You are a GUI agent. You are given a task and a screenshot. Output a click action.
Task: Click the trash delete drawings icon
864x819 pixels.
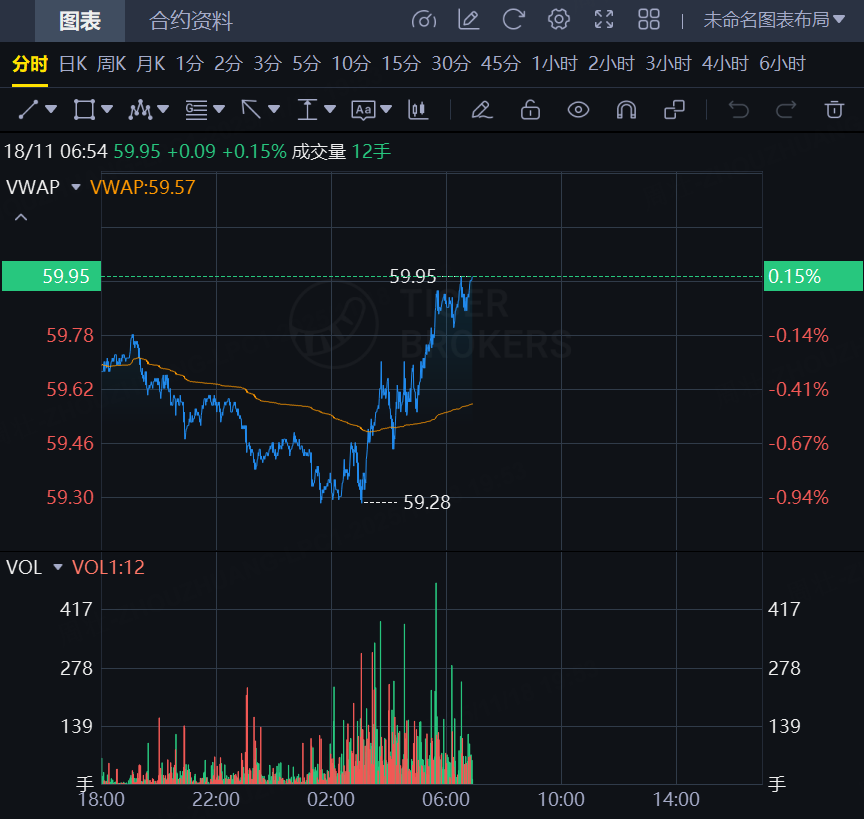834,109
